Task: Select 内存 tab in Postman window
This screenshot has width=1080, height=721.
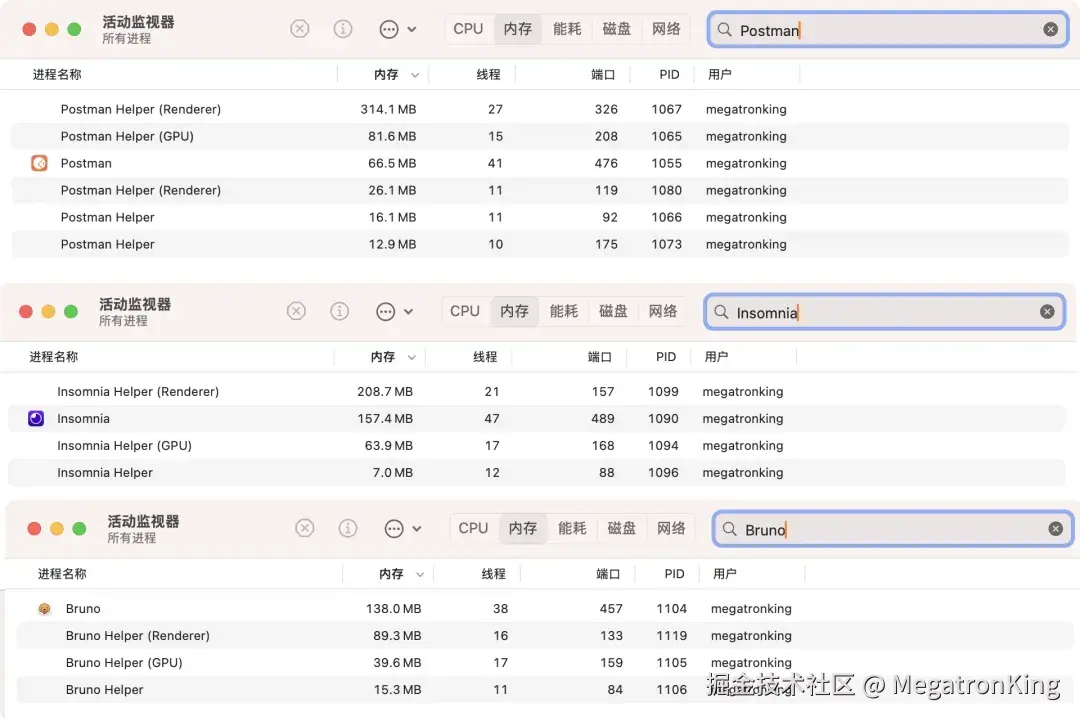Action: (518, 29)
